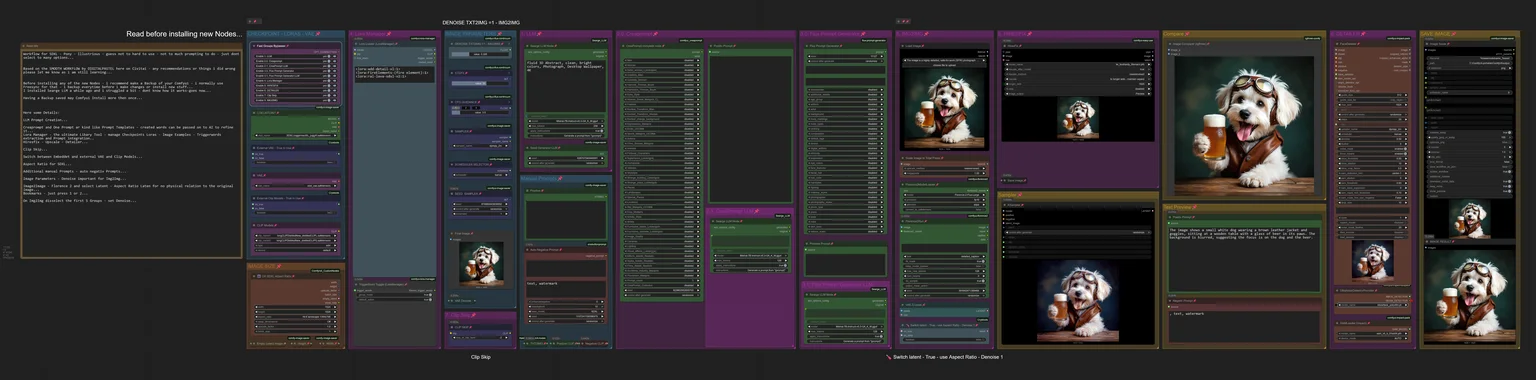Click the 'Fluid 3D Abstract' prompt text box
The image size is (1536, 380).
(565, 86)
